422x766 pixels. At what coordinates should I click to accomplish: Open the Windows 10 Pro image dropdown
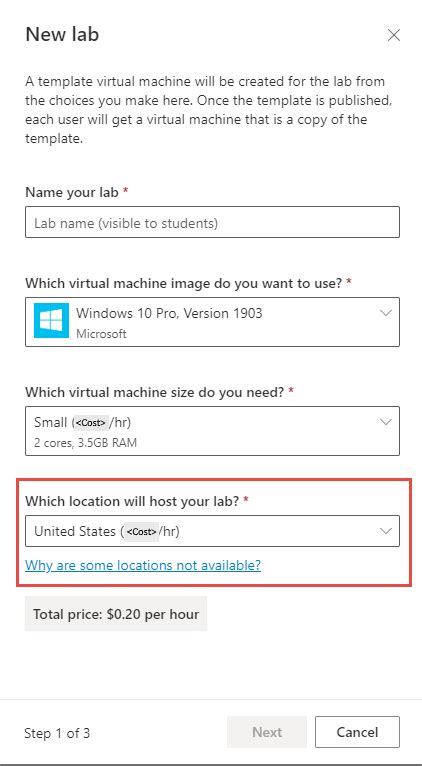(x=212, y=321)
